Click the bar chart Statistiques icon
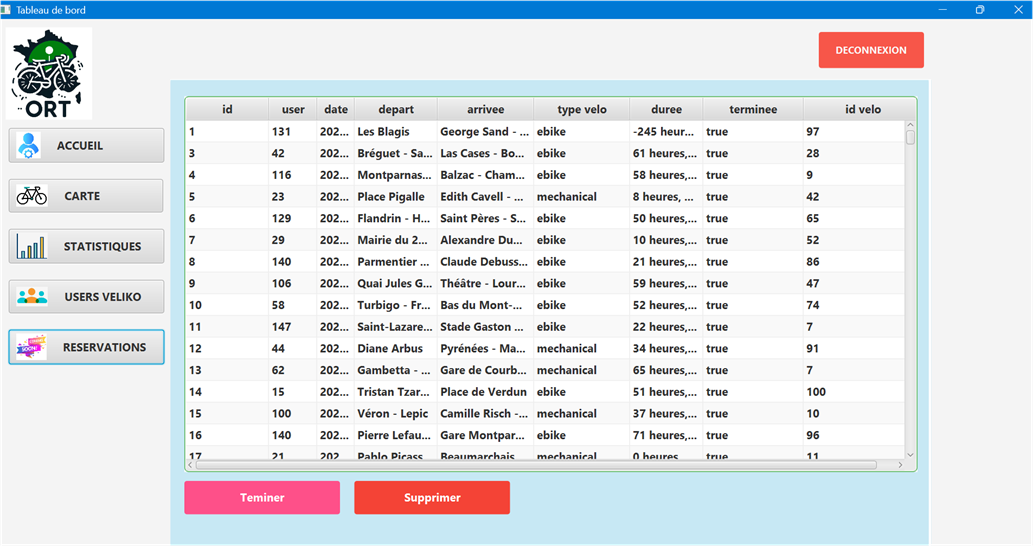Screen dimensions: 1033x546 [31, 247]
